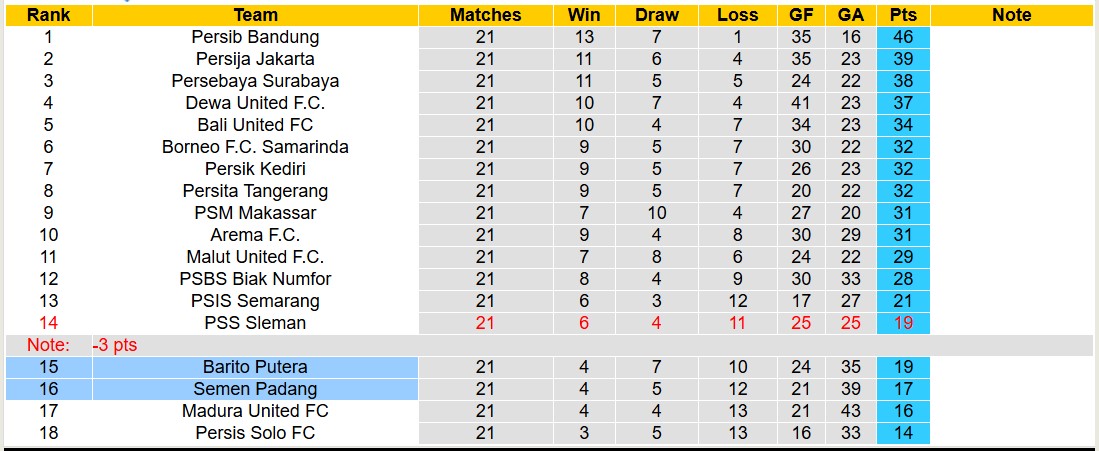Select the highlighted Semen Padang cell
The height and width of the screenshot is (451, 1099).
[255, 389]
